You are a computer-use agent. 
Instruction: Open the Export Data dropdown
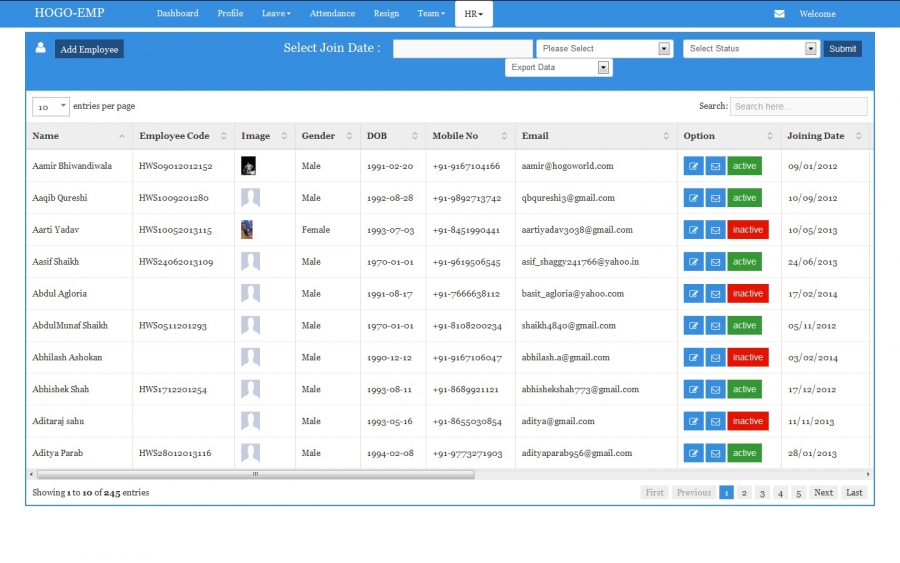[x=558, y=67]
